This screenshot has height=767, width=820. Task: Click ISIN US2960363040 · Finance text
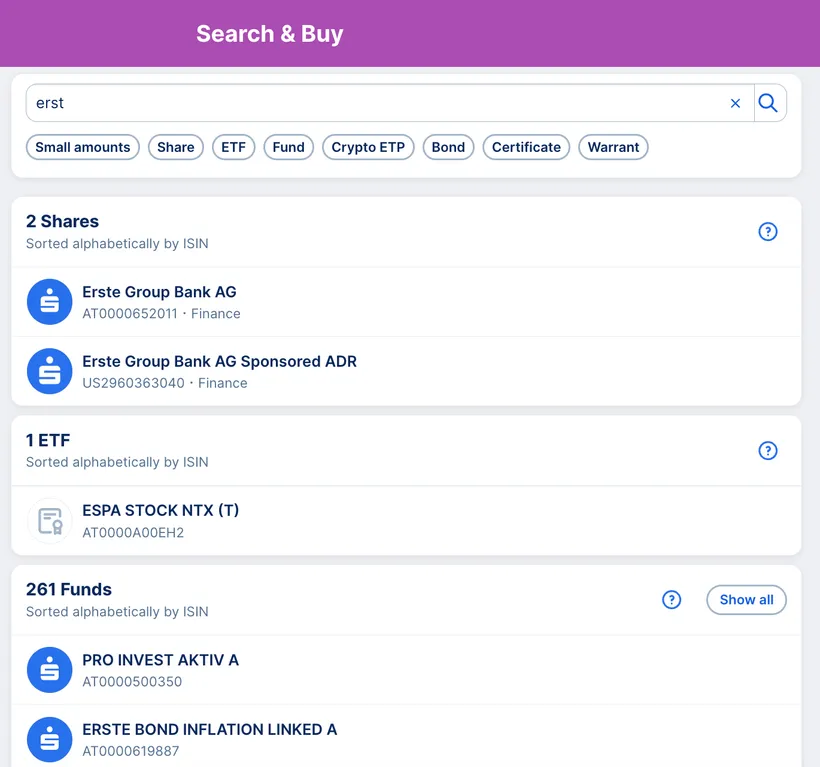[x=165, y=383]
